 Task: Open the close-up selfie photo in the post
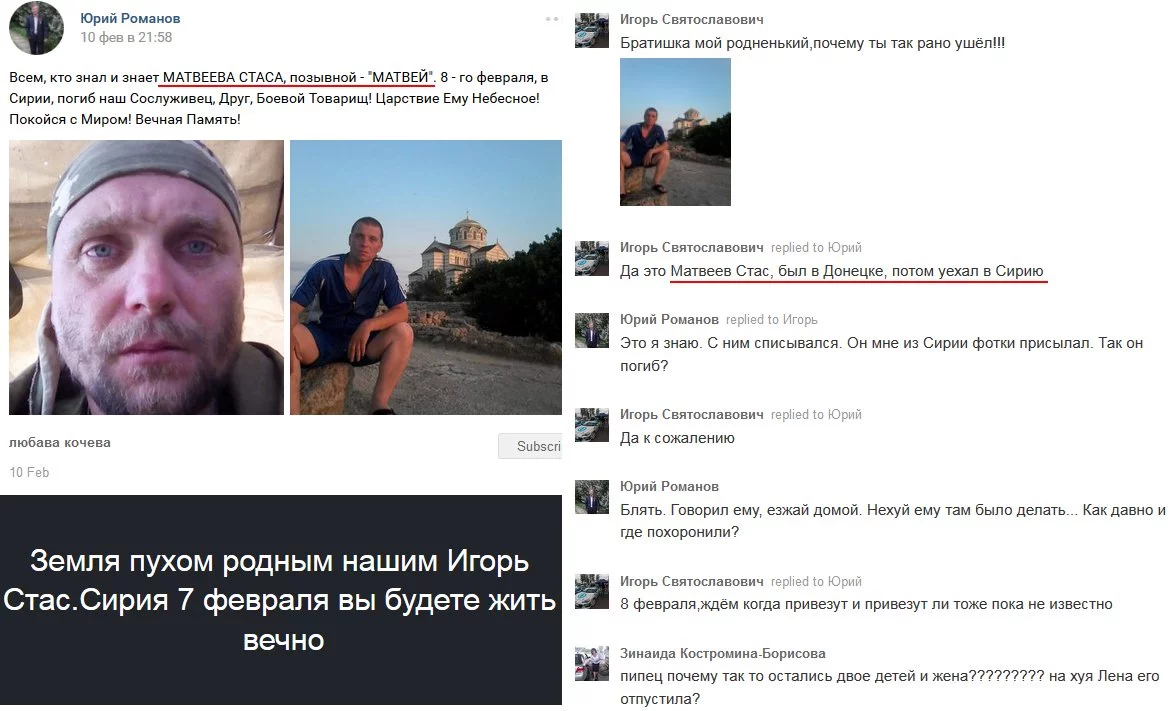(146, 278)
